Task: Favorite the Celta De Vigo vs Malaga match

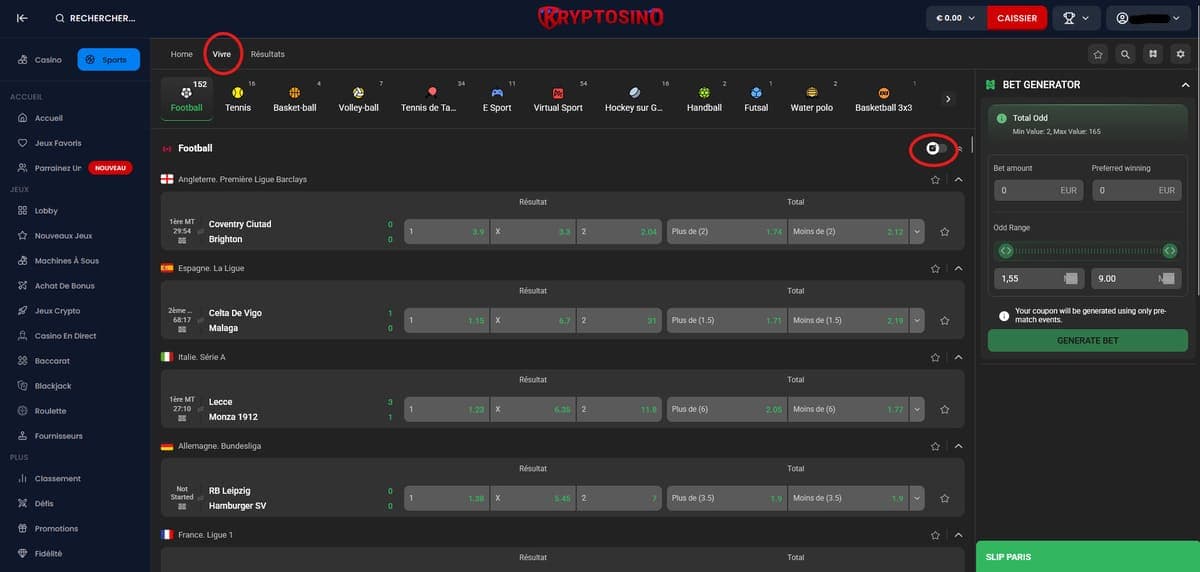Action: tap(945, 321)
